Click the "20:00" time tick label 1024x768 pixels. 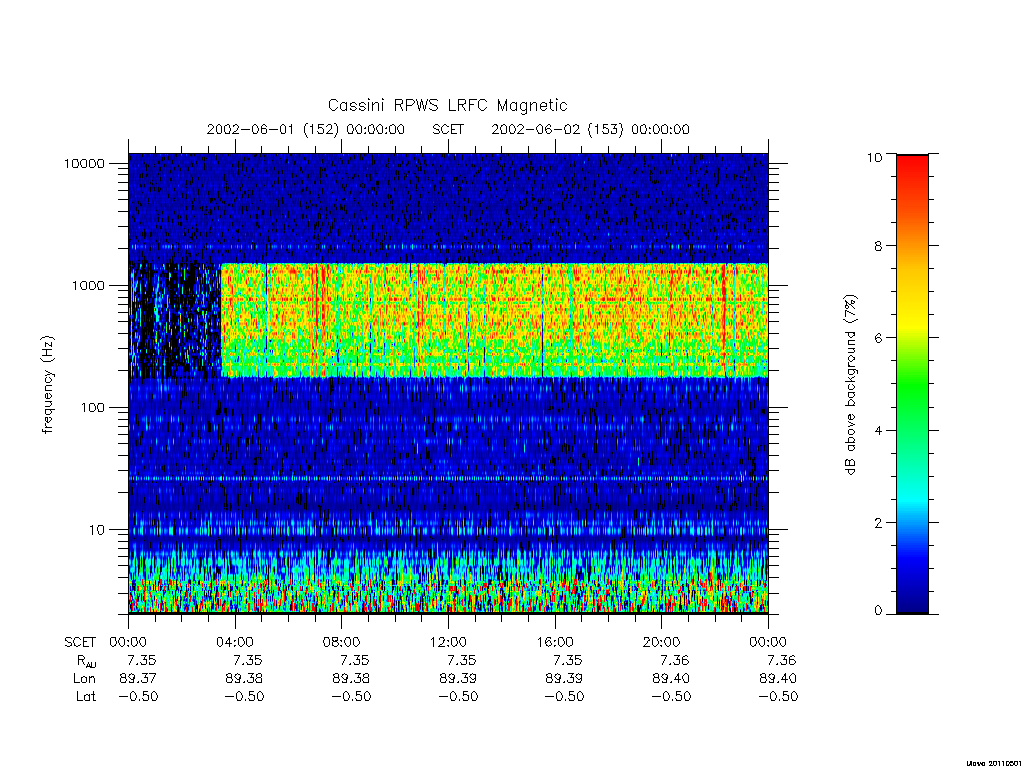[x=662, y=643]
